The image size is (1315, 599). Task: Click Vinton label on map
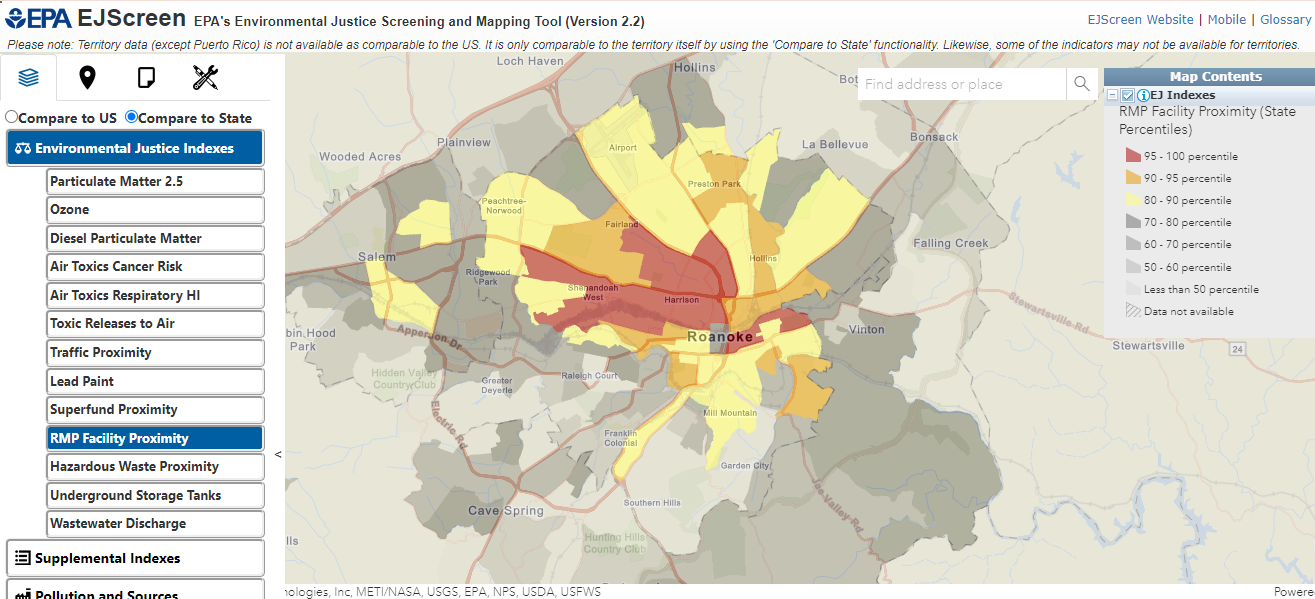click(866, 329)
